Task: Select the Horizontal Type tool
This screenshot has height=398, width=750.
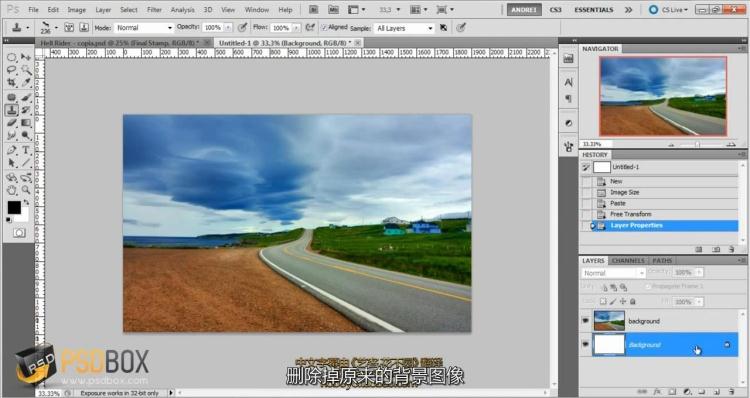Action: tap(26, 150)
